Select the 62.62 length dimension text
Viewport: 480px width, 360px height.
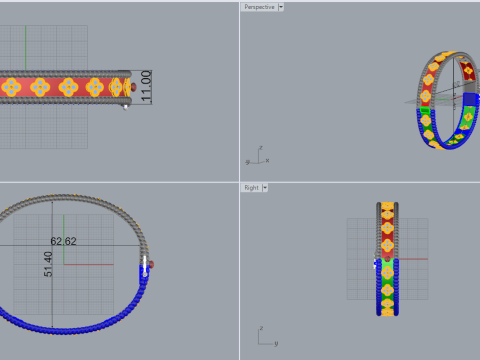click(63, 241)
